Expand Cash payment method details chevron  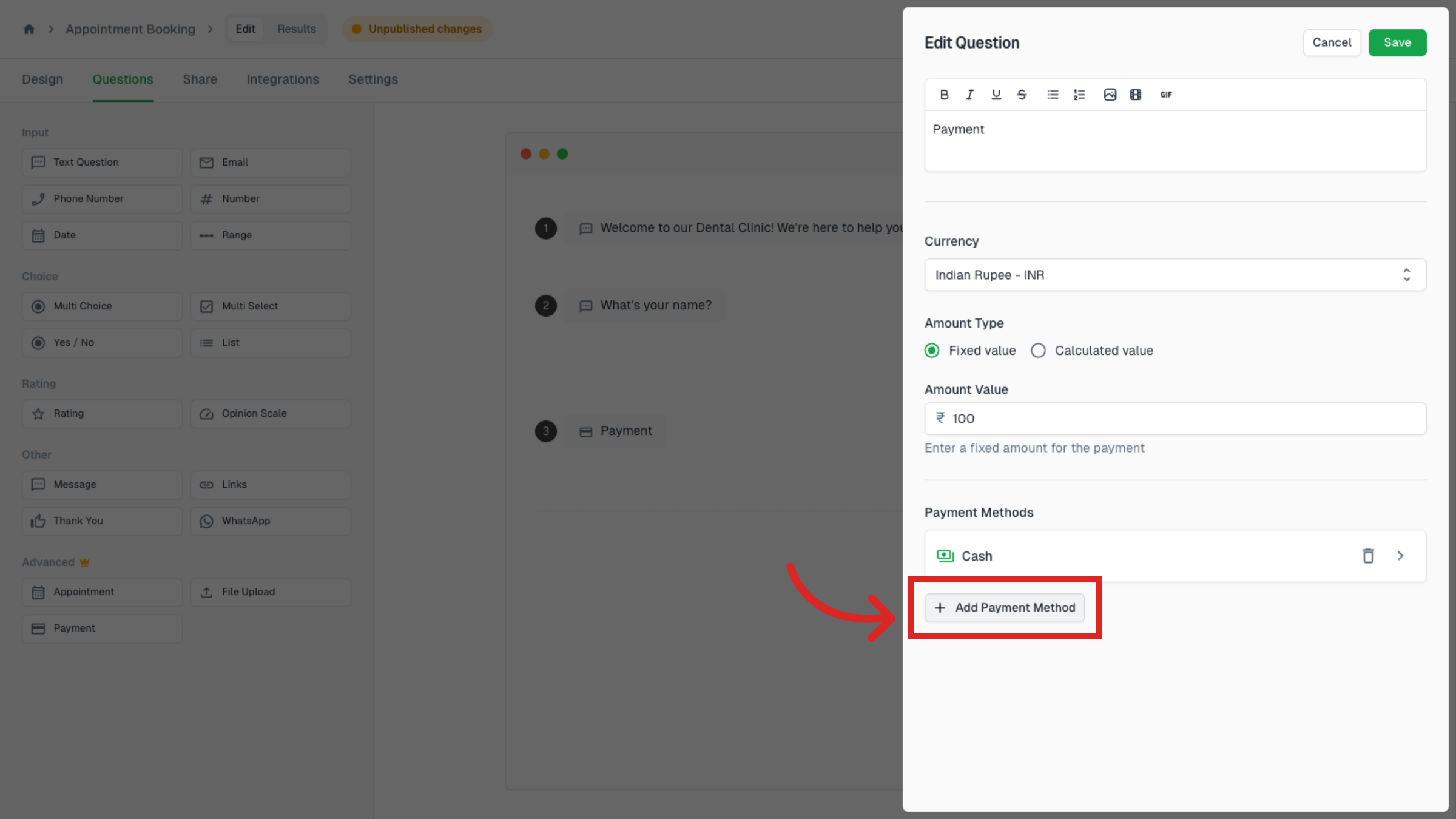[1400, 556]
